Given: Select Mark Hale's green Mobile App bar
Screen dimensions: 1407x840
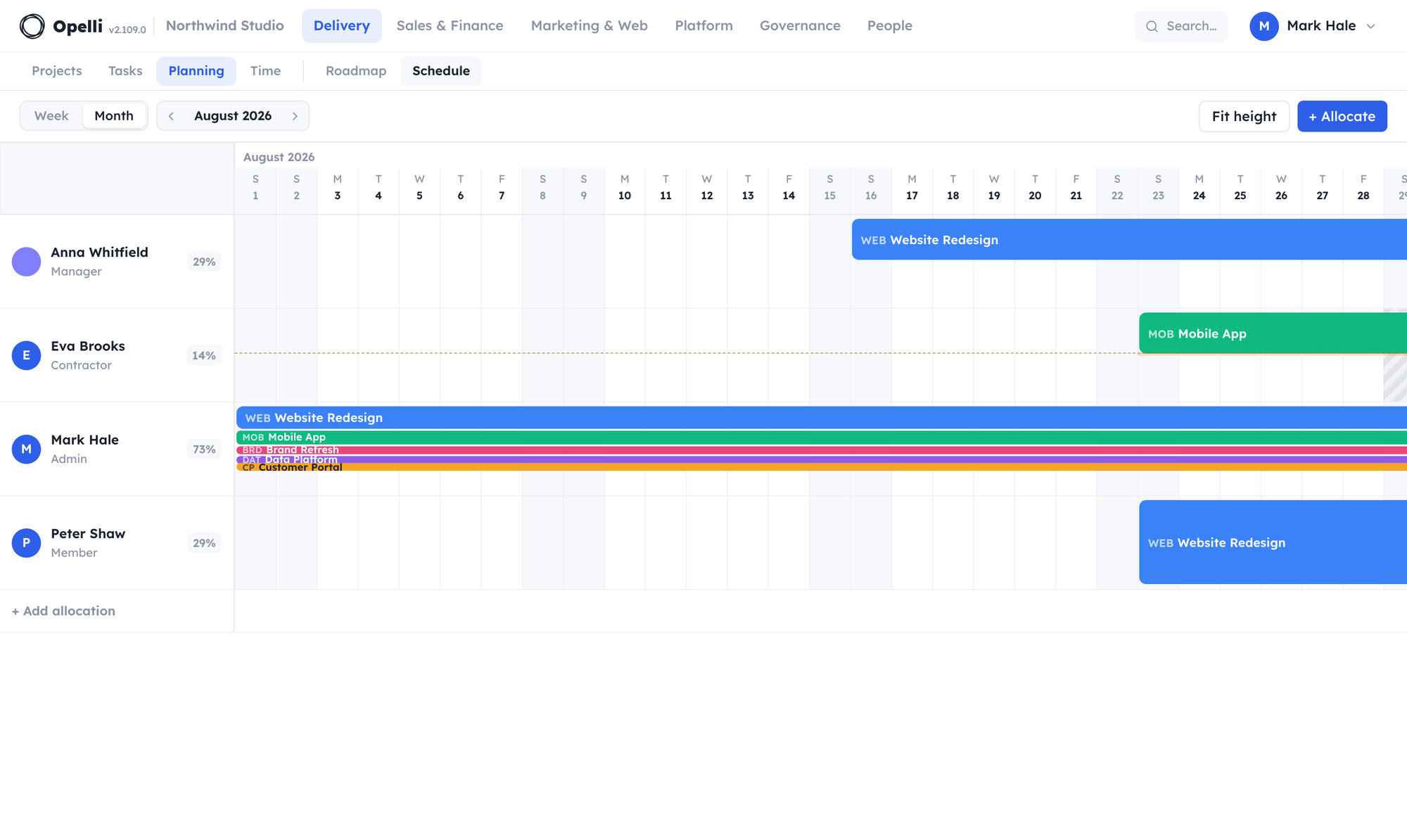Looking at the screenshot, I should pos(822,438).
